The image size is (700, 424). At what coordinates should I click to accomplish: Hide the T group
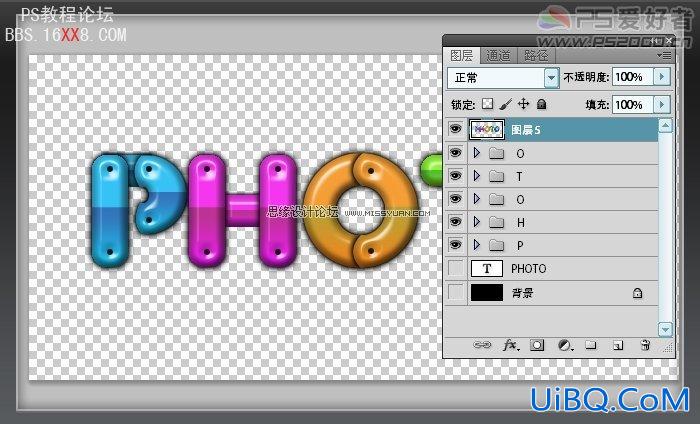tap(455, 176)
